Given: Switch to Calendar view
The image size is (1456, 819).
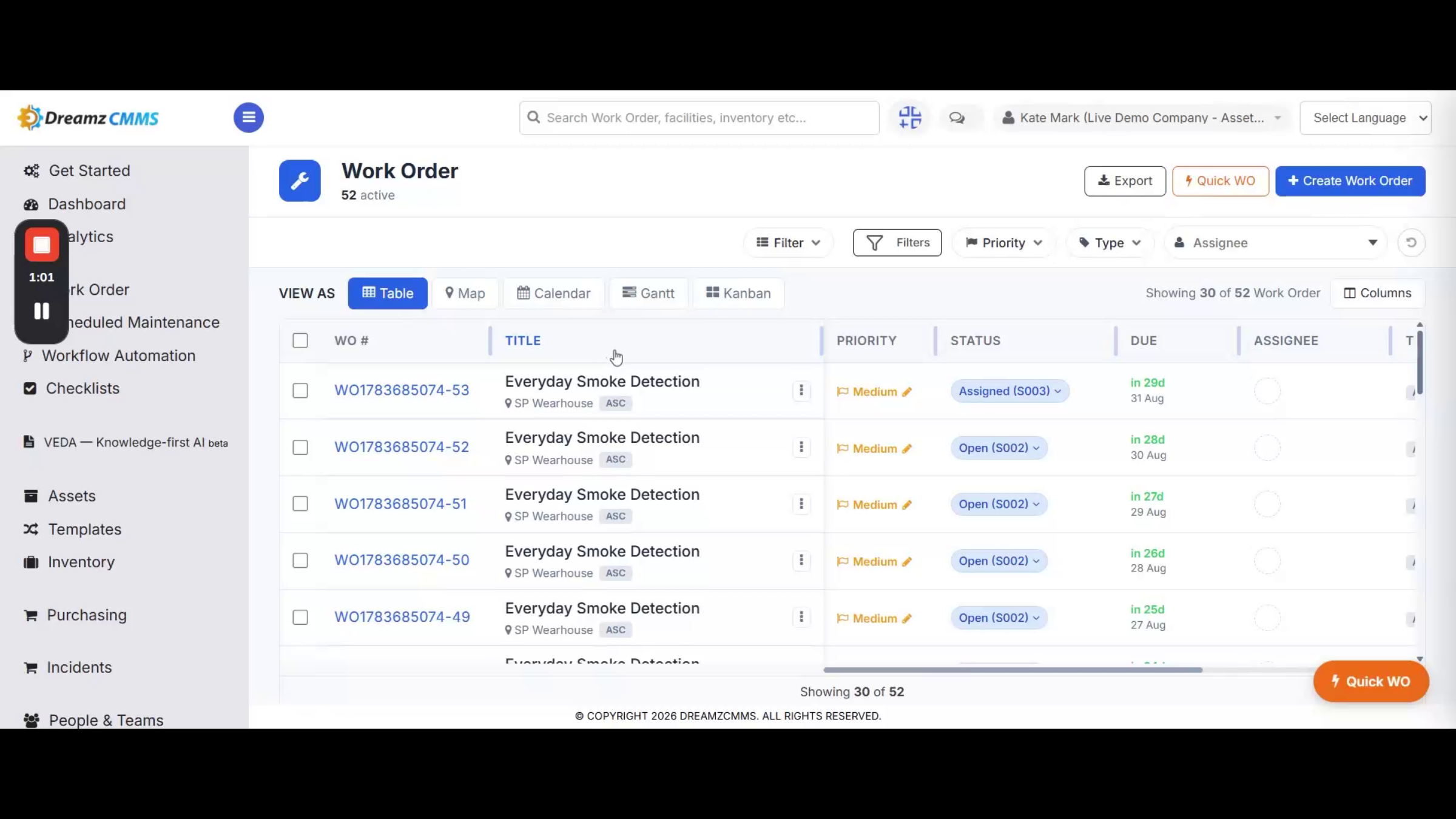Looking at the screenshot, I should (x=554, y=294).
